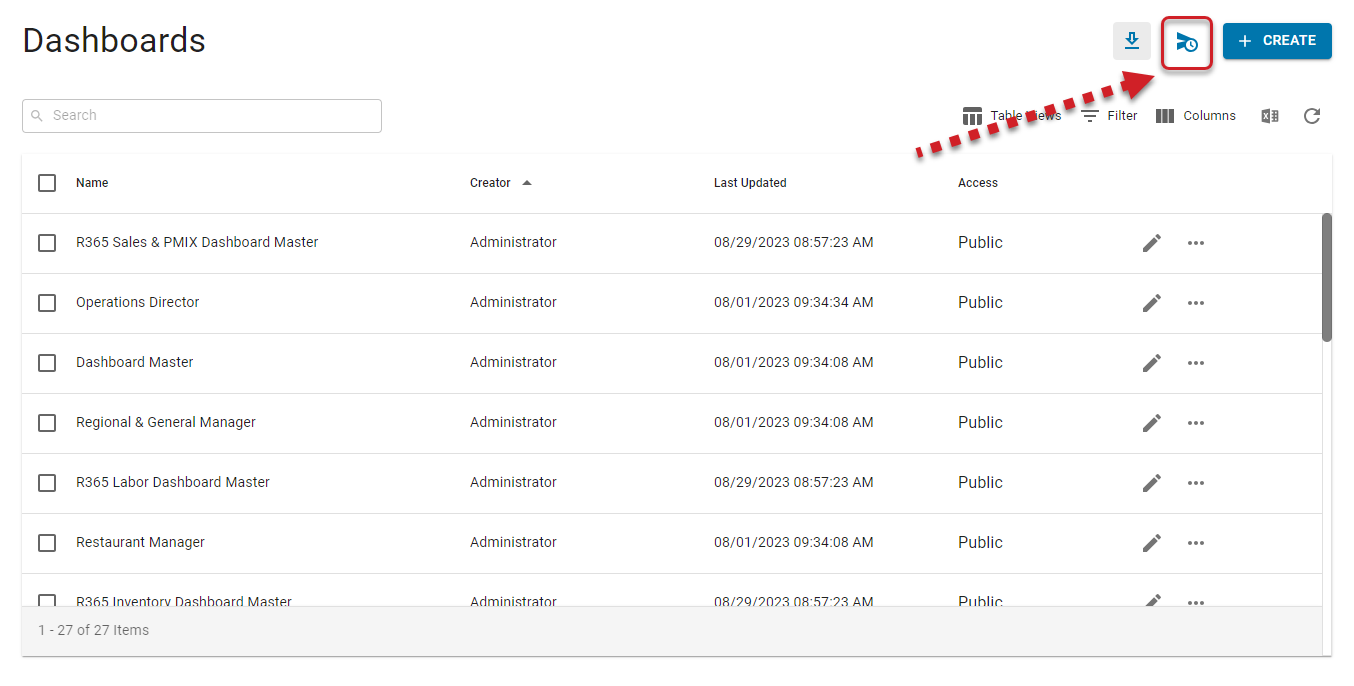Click the refresh table icon
This screenshot has height=686, width=1354.
(x=1312, y=116)
